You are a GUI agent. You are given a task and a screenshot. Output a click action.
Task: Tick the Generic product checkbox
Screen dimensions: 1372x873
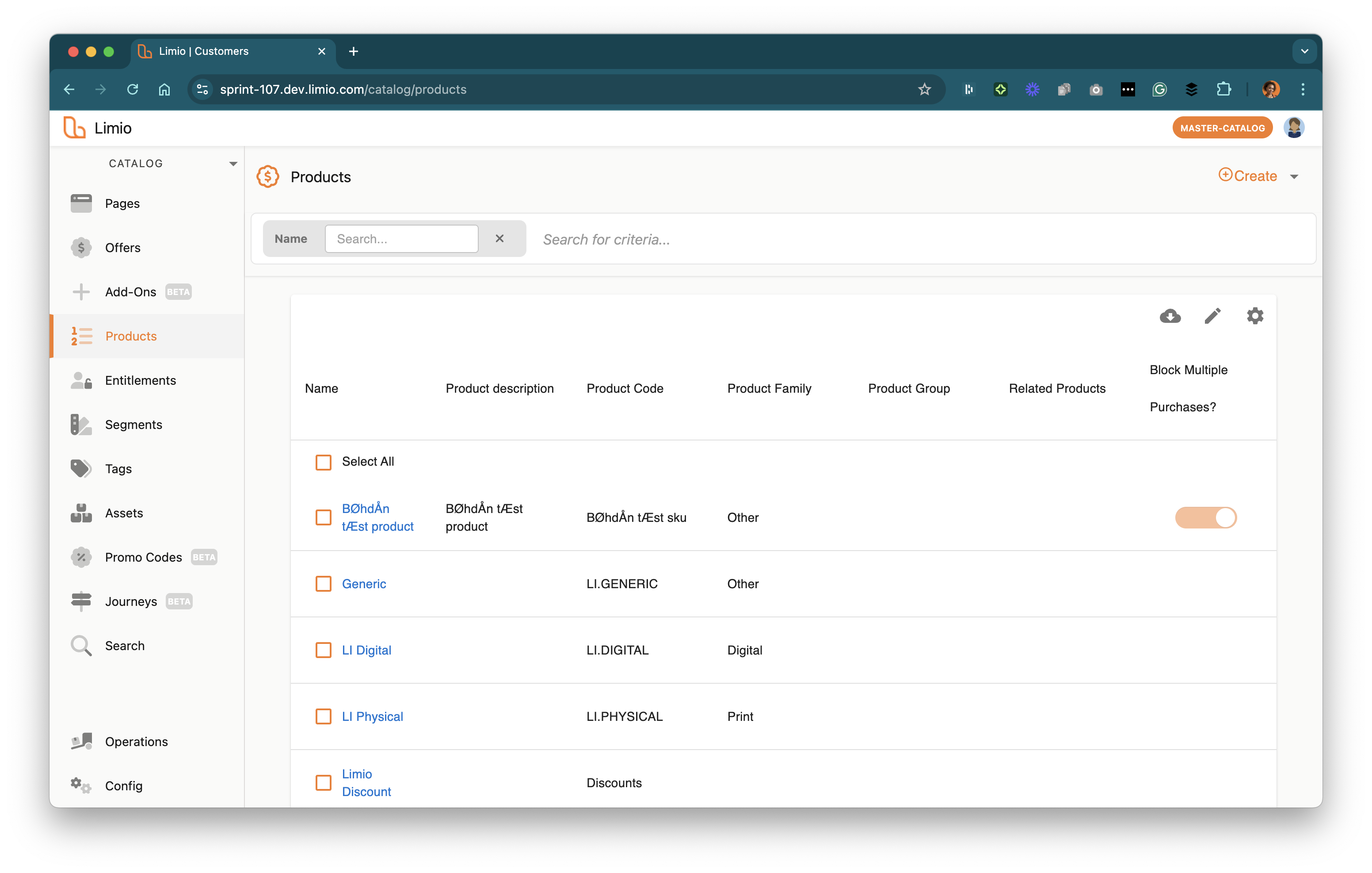[323, 584]
